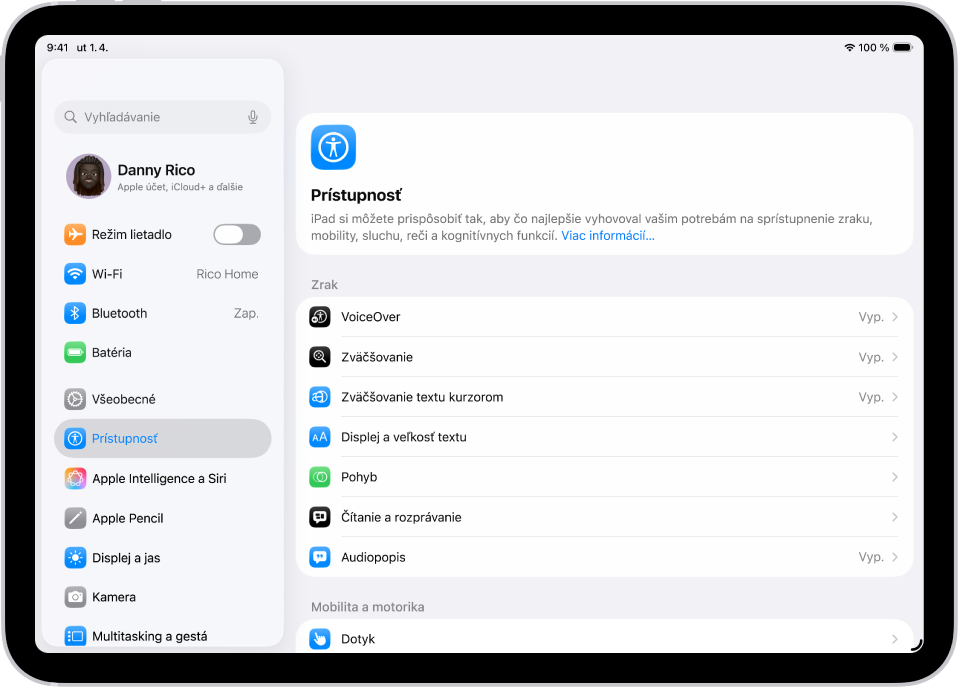The image size is (960, 692).
Task: Select Apple Pencil in sidebar
Action: click(162, 518)
